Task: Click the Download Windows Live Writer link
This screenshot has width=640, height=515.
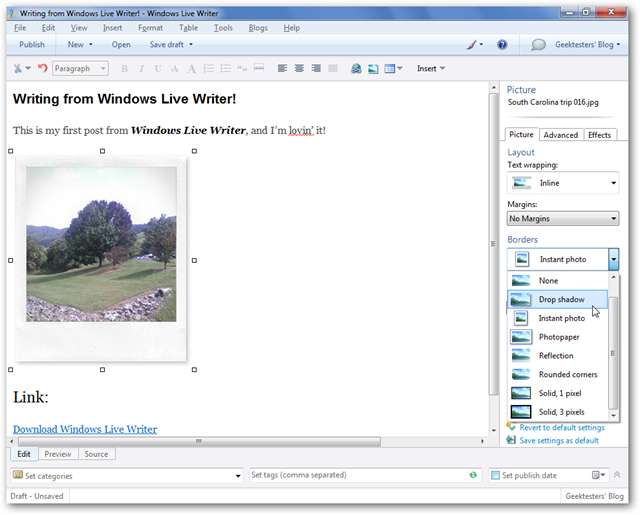Action: pyautogui.click(x=85, y=429)
